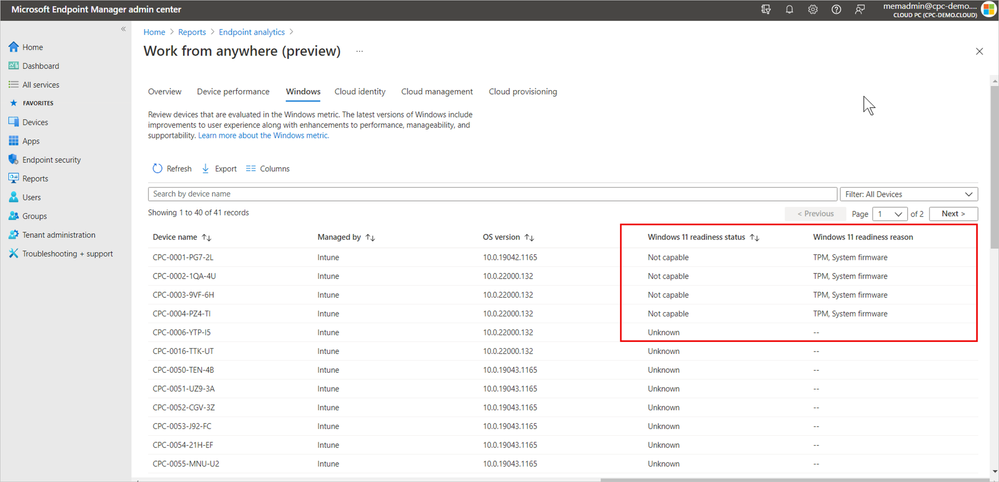This screenshot has width=999, height=482.
Task: Select the Windows tab
Action: [x=303, y=92]
